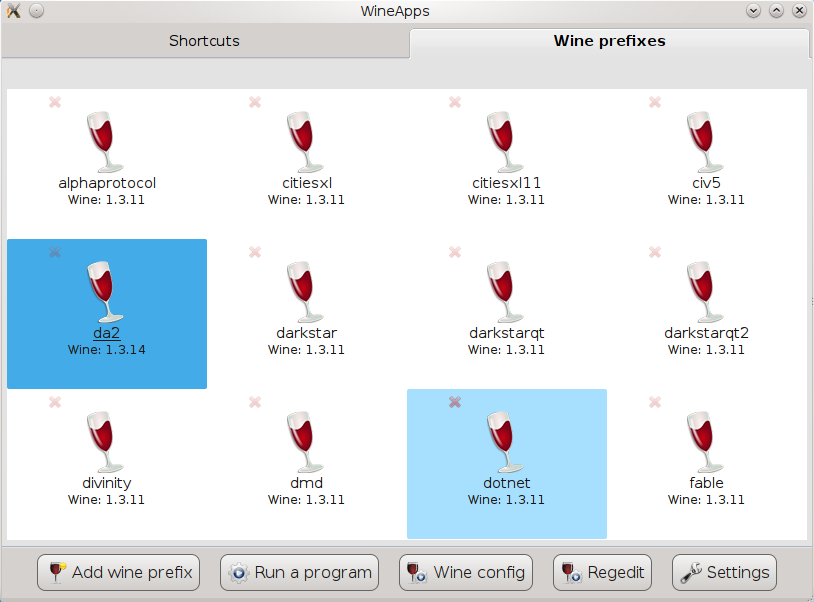The image size is (814, 602).
Task: Click the citiesxl wine glass icon
Action: pyautogui.click(x=306, y=141)
